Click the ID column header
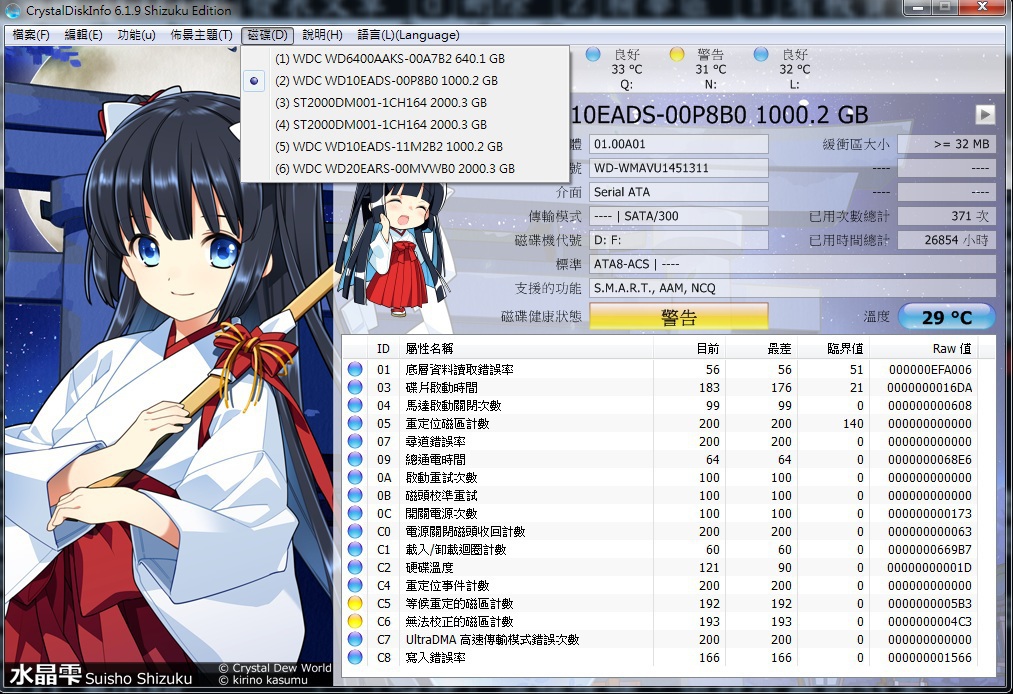This screenshot has width=1013, height=694. pos(383,348)
